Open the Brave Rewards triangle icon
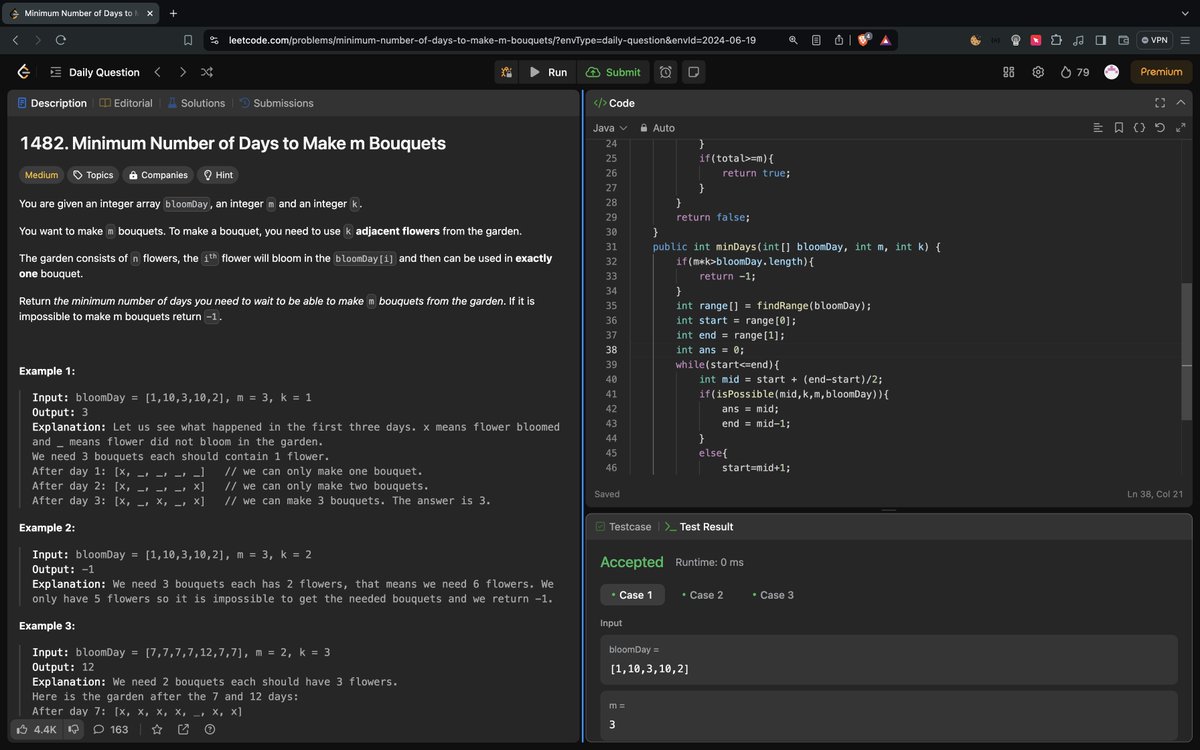This screenshot has height=750, width=1200. pos(886,40)
